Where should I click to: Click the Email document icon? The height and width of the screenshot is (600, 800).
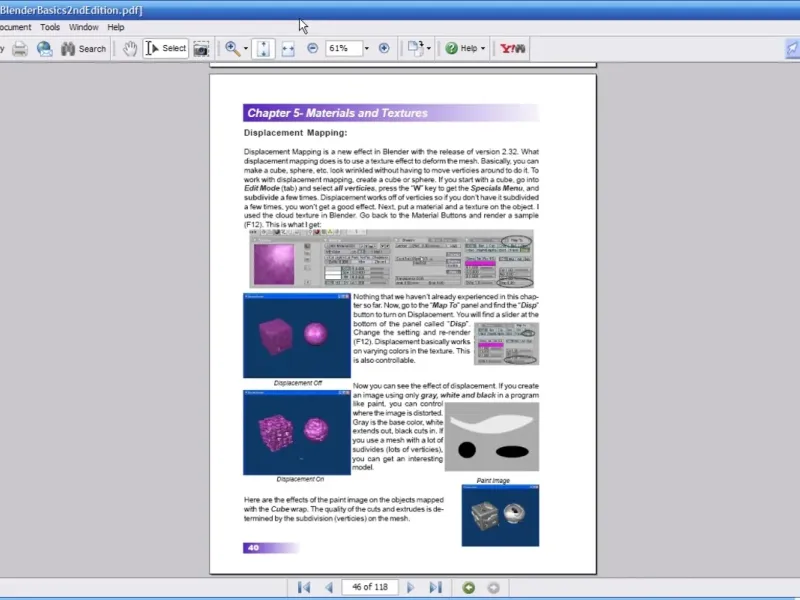click(x=45, y=48)
